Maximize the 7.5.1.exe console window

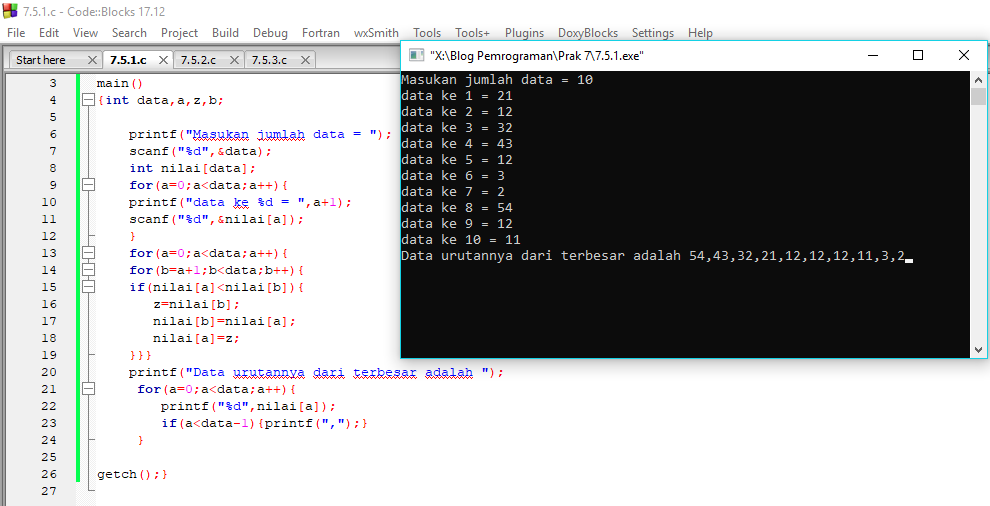[x=918, y=56]
